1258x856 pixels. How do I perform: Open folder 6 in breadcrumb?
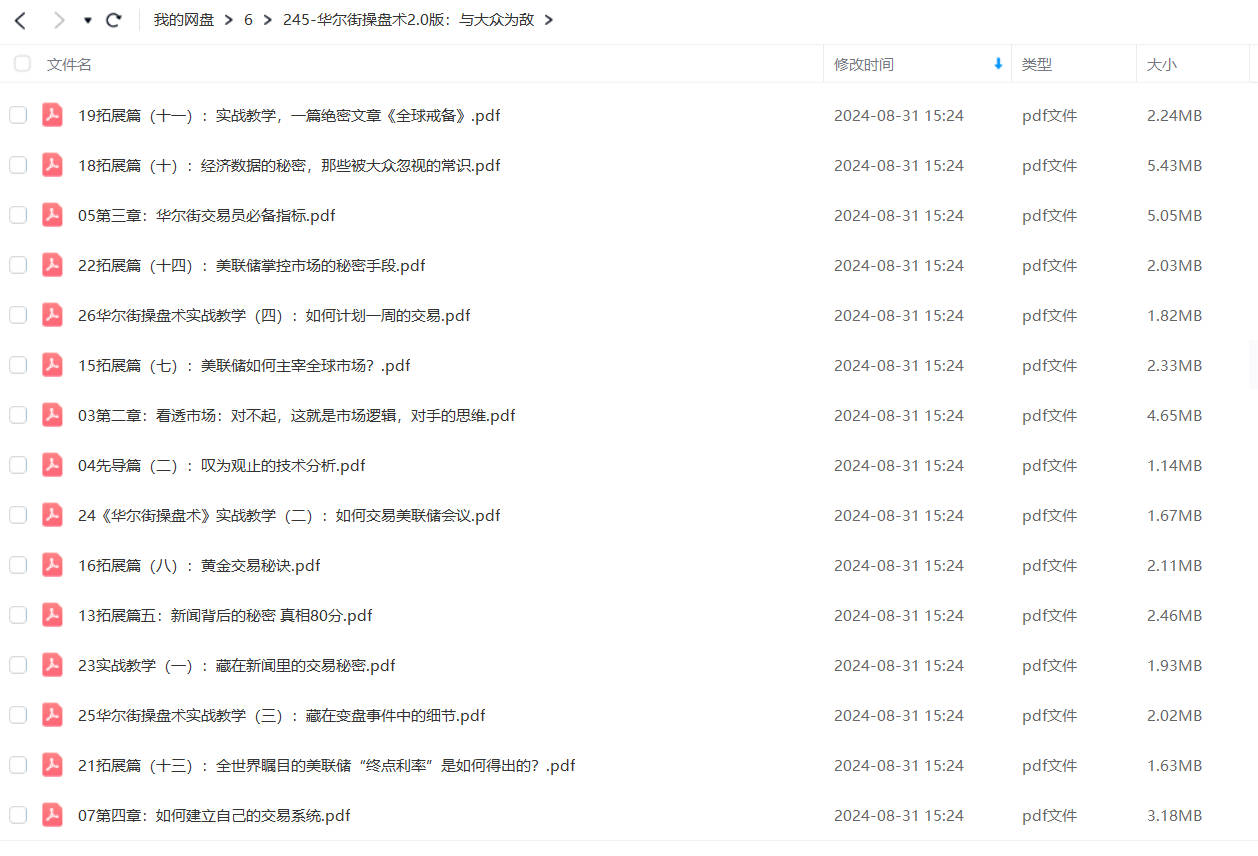click(x=248, y=20)
